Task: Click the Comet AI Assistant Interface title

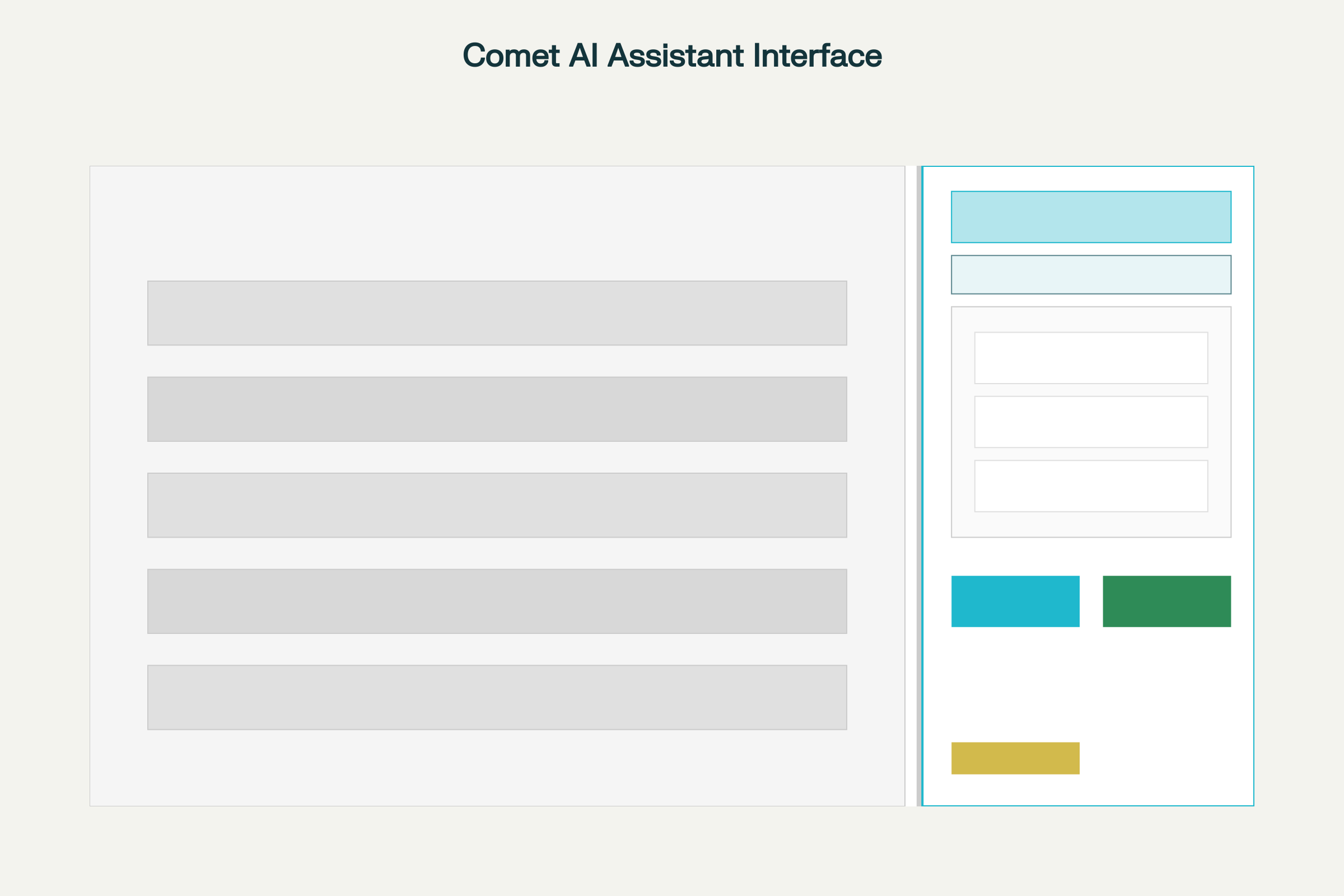Action: tap(672, 55)
